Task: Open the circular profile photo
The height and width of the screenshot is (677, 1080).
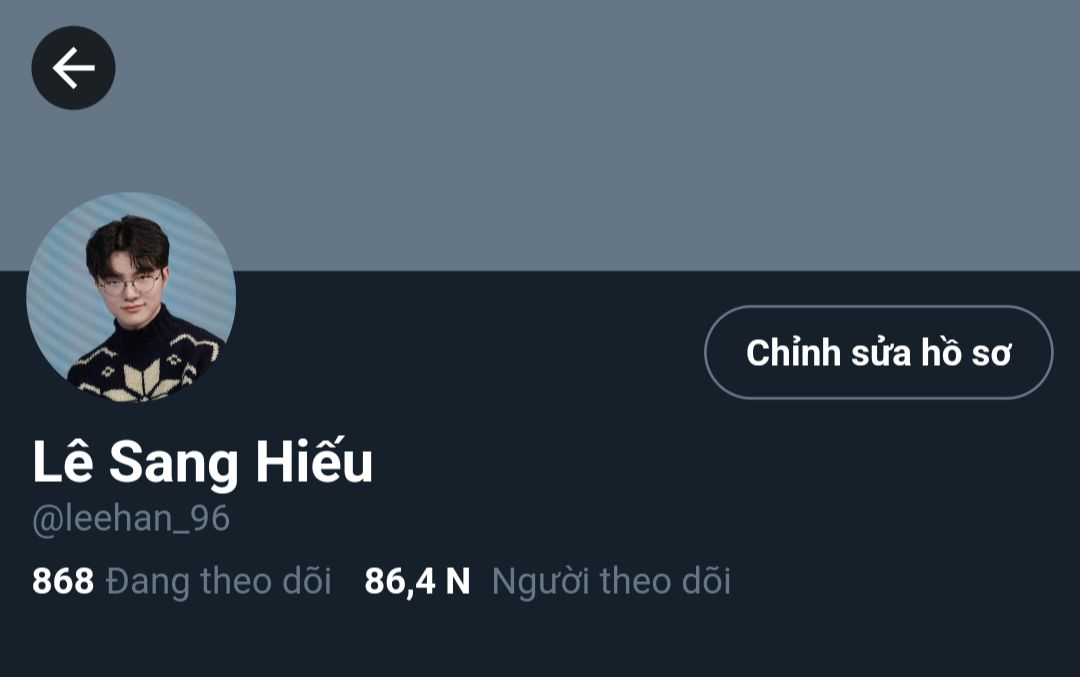Action: 132,297
